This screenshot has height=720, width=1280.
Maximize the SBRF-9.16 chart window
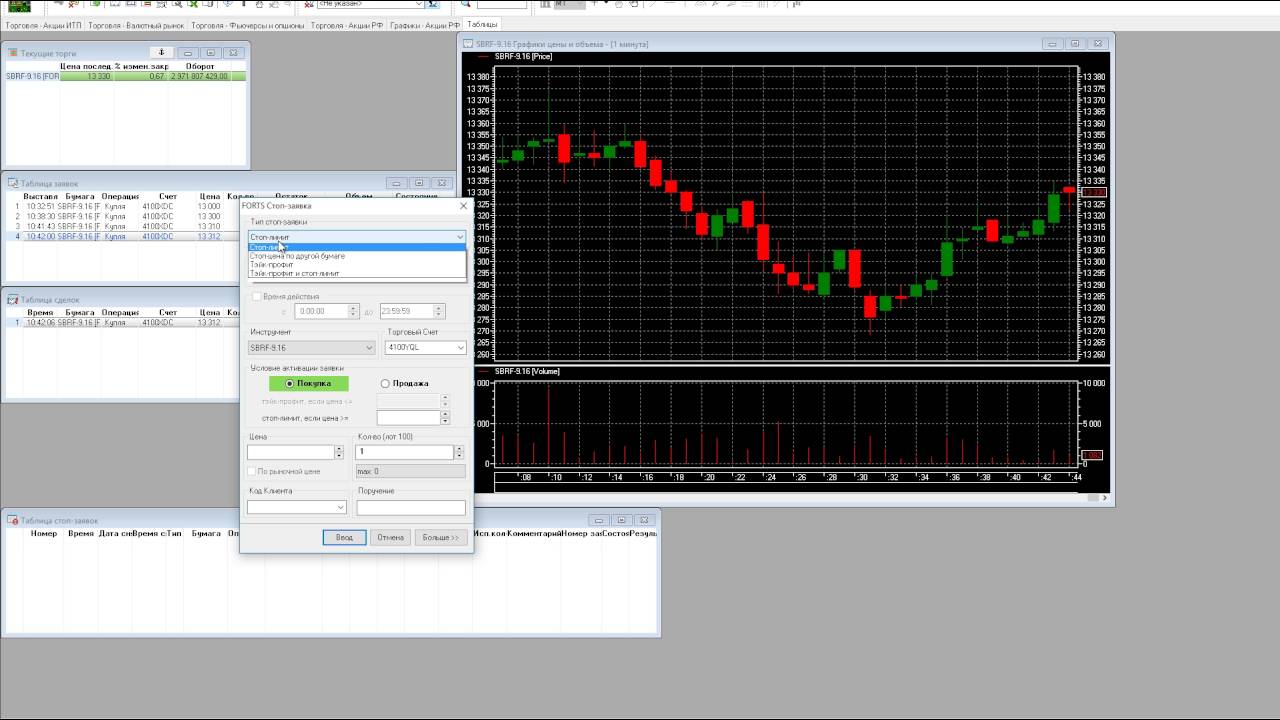tap(1075, 44)
